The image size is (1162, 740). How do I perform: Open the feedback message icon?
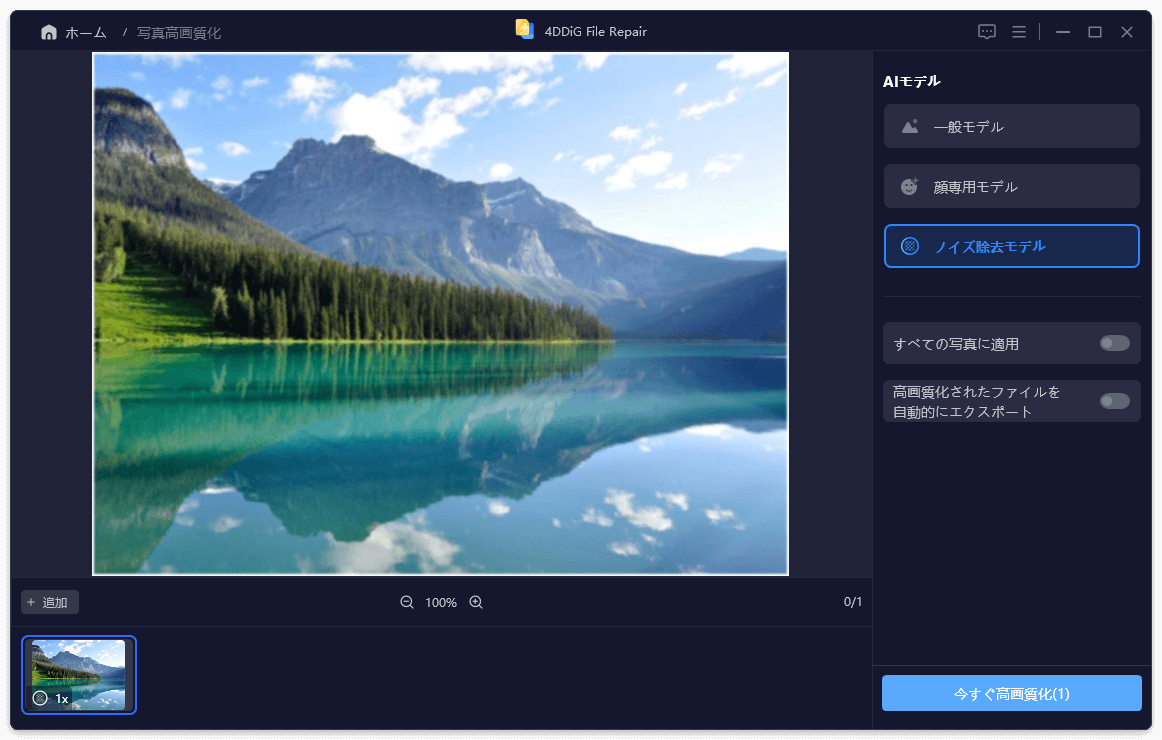(986, 32)
